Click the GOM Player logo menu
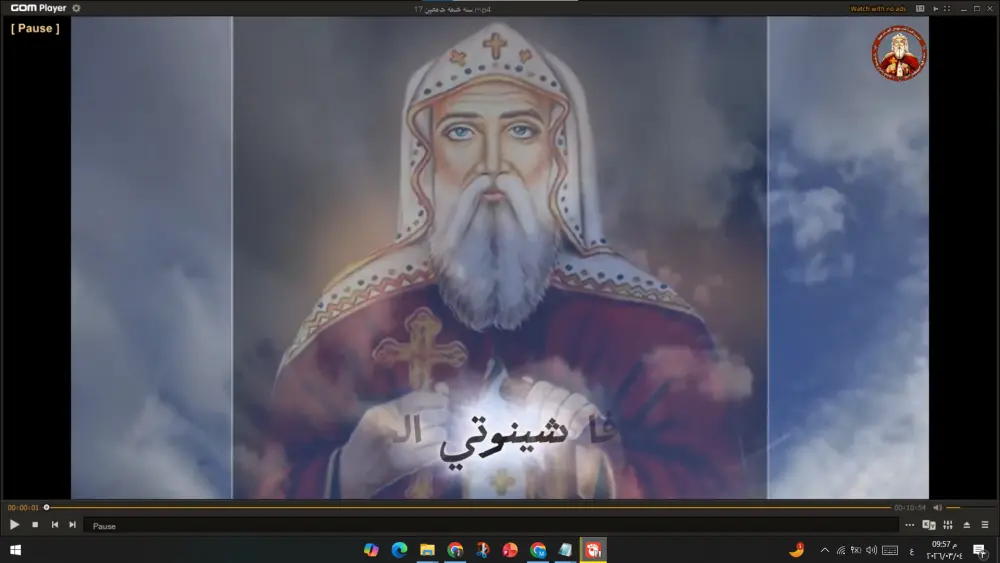Image resolution: width=1000 pixels, height=563 pixels. click(x=38, y=8)
